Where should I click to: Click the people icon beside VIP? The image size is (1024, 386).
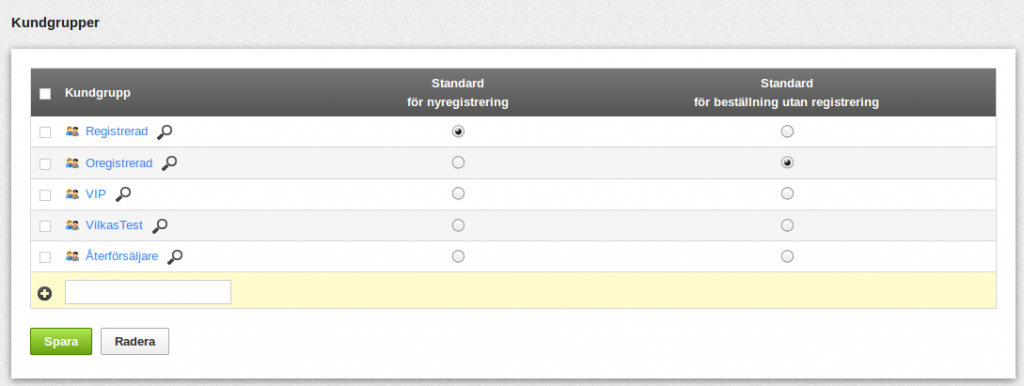point(72,194)
